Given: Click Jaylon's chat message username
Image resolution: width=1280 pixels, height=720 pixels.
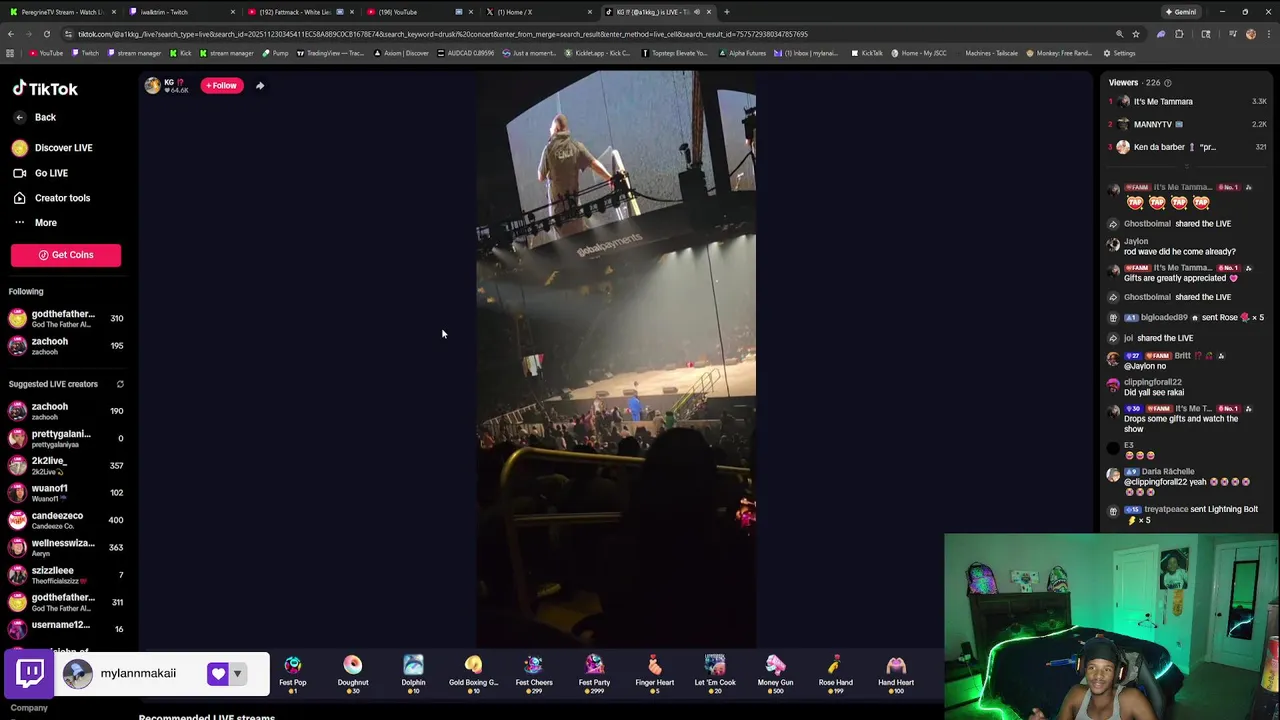Looking at the screenshot, I should pos(1136,241).
